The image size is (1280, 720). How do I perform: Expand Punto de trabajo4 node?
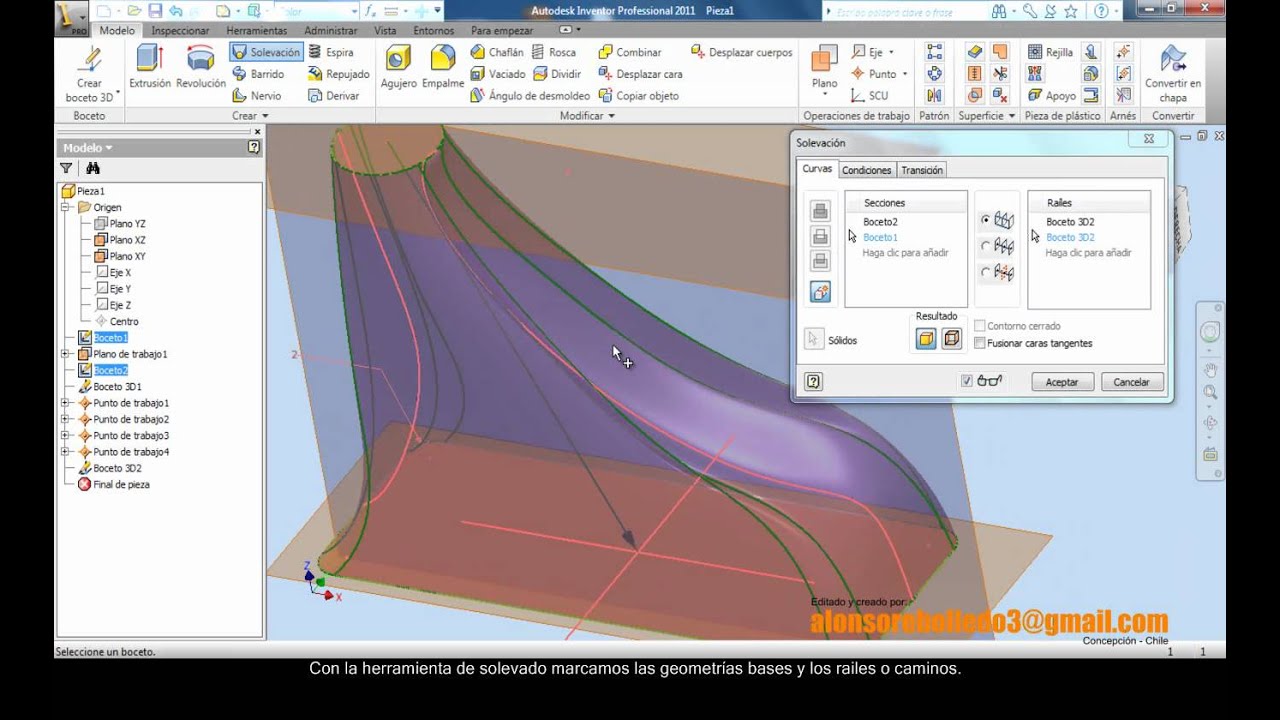(x=65, y=452)
